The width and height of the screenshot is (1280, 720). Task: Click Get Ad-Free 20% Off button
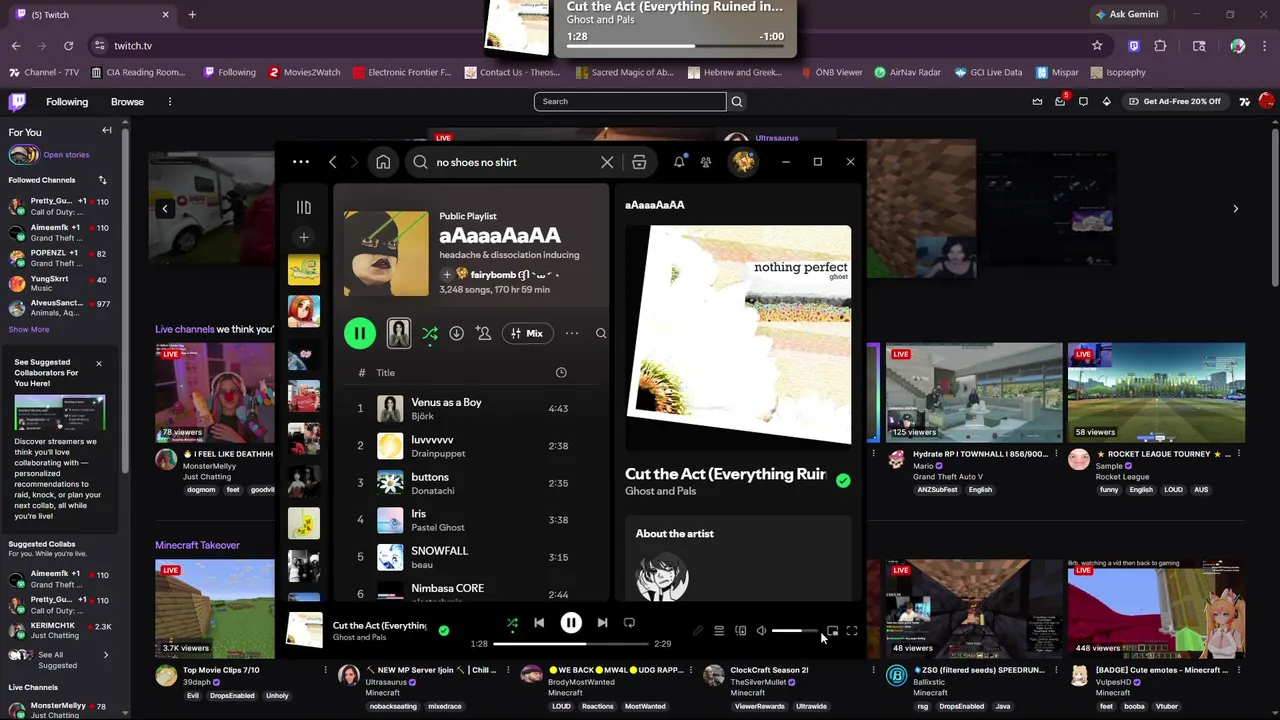[1175, 101]
